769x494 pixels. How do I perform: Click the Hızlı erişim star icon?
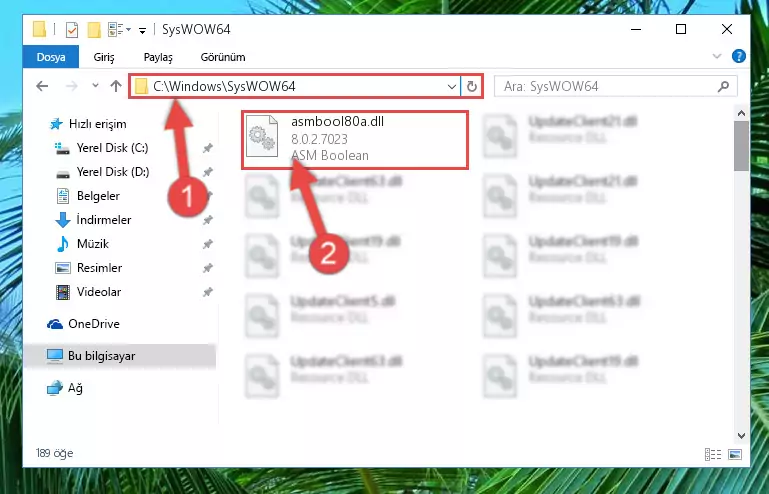56,124
